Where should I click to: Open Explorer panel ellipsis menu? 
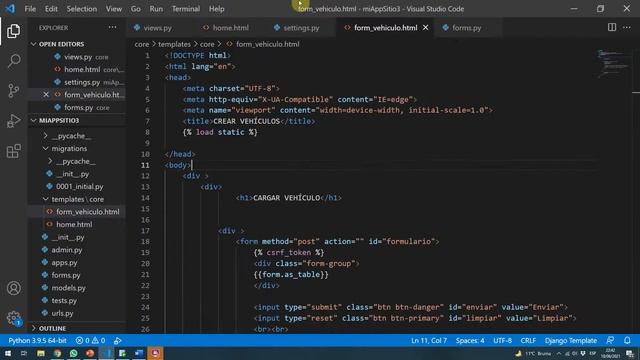tap(112, 27)
